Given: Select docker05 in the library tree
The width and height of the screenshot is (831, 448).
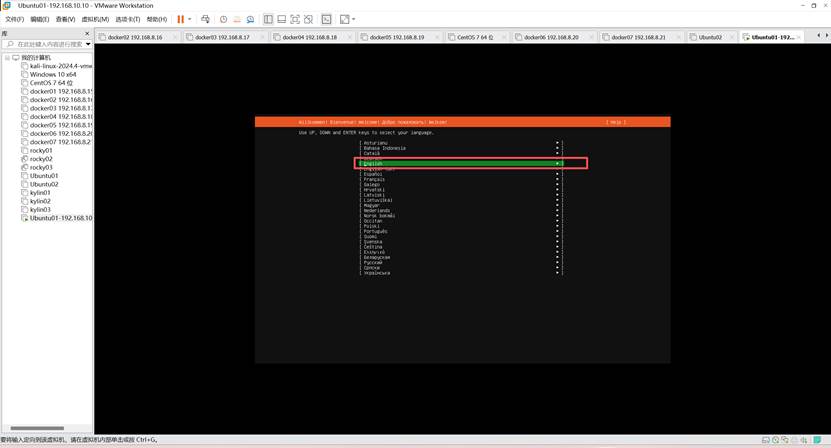Looking at the screenshot, I should click(60, 125).
